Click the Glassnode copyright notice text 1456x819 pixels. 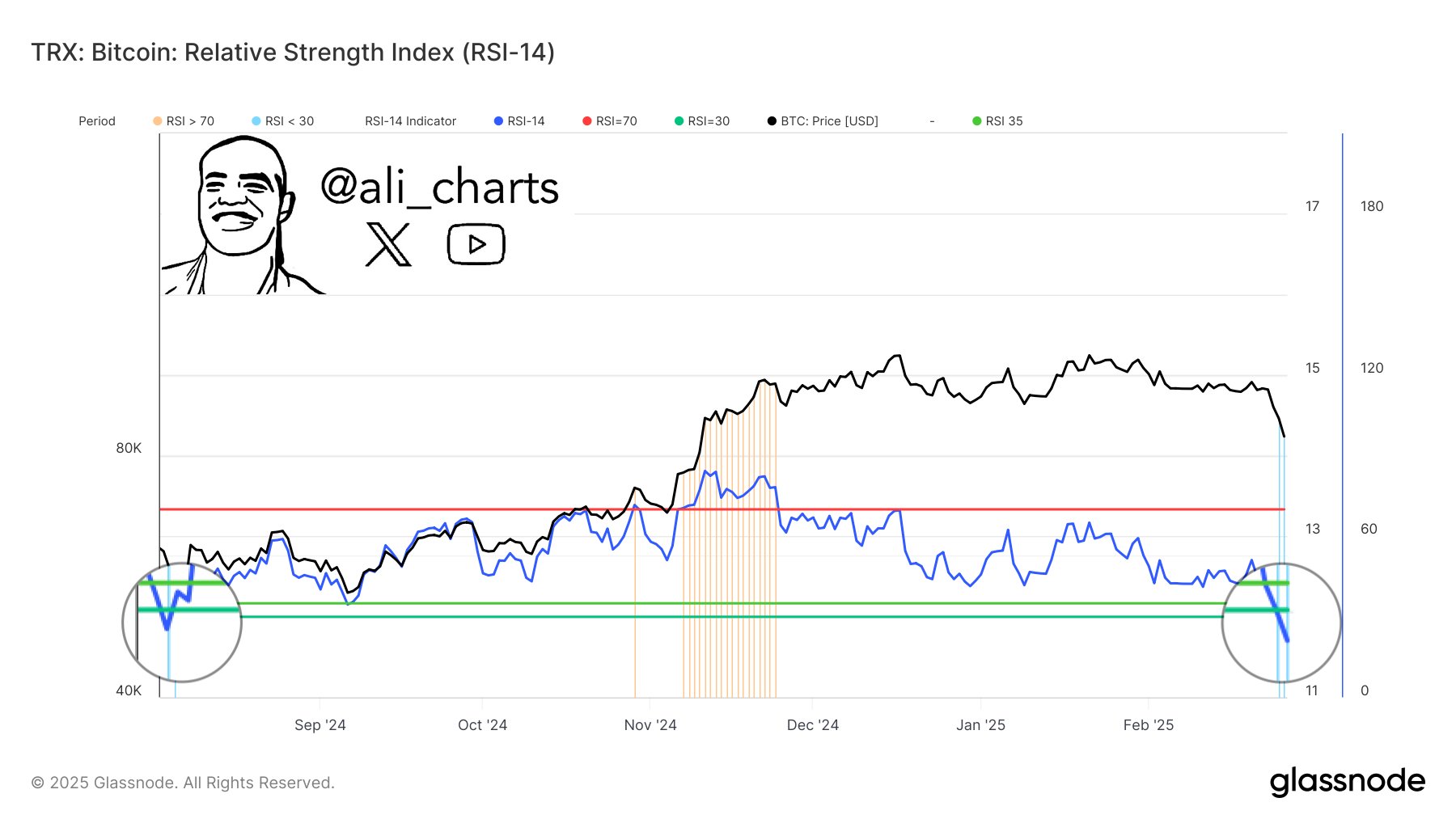(183, 783)
